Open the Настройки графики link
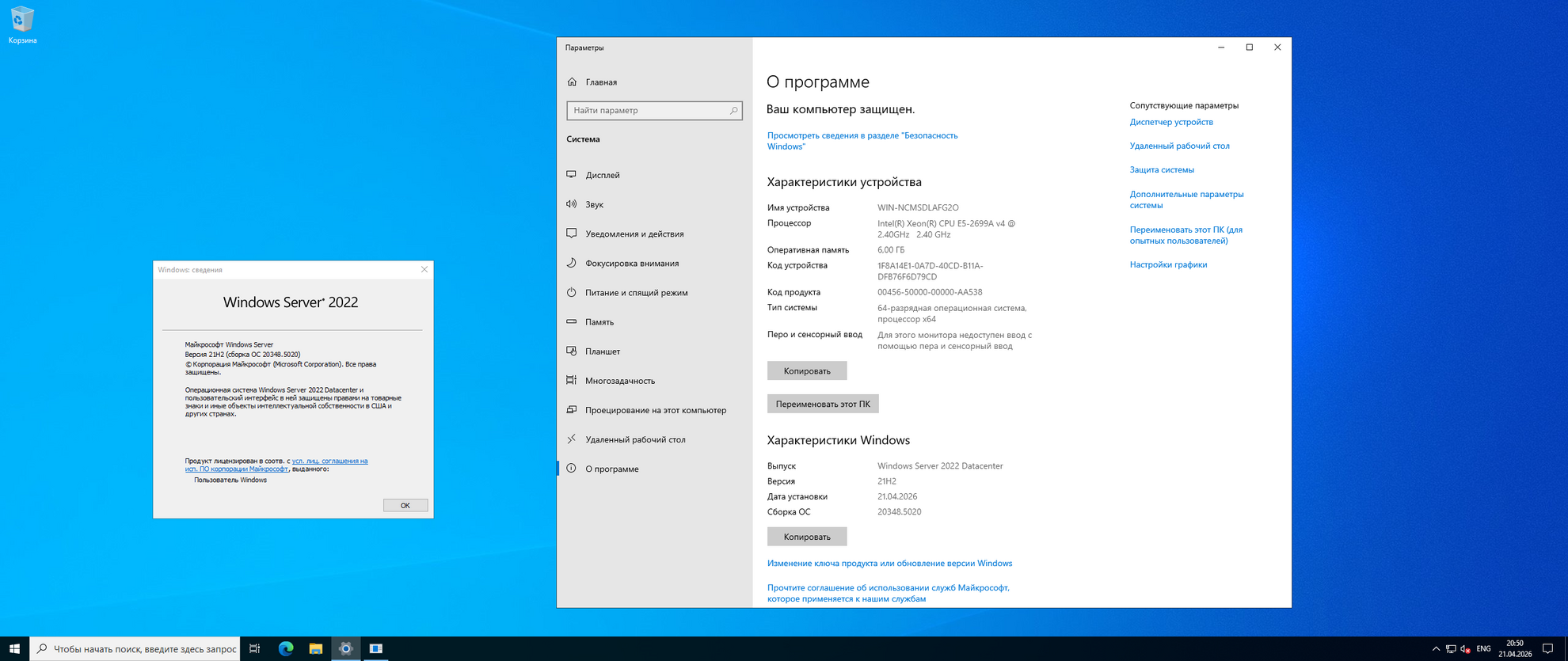The image size is (1568, 661). point(1169,264)
